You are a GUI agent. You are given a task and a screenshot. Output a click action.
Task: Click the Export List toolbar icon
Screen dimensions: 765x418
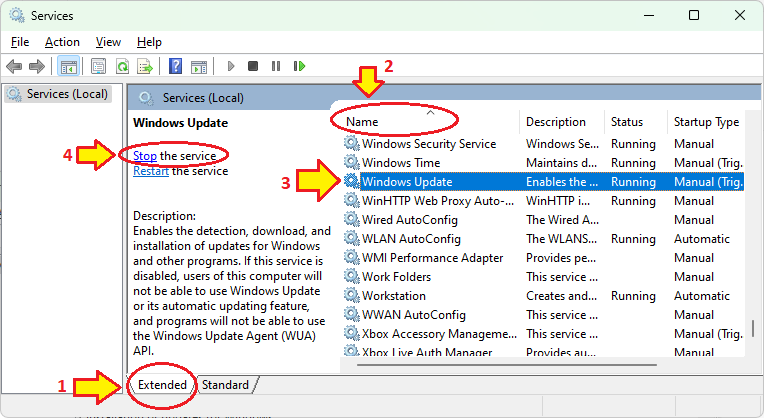coord(145,66)
